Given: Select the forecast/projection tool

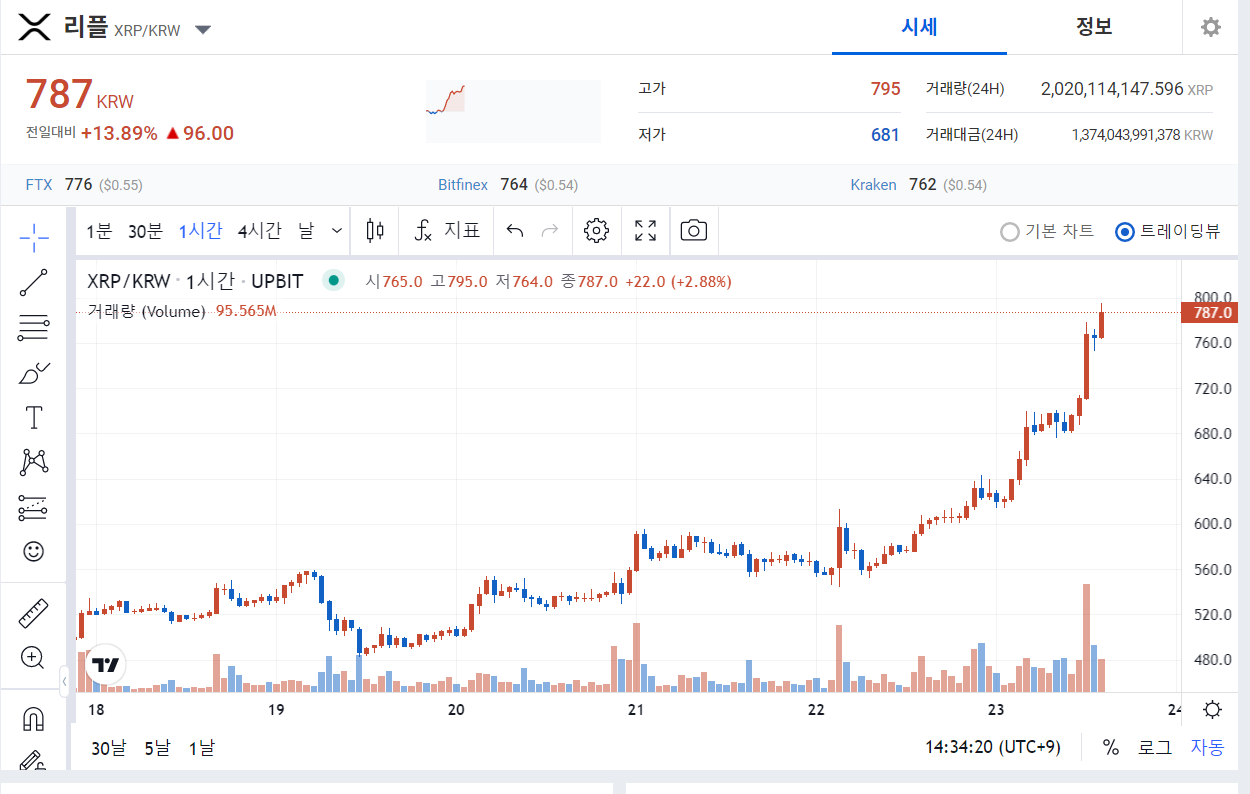Looking at the screenshot, I should point(34,507).
